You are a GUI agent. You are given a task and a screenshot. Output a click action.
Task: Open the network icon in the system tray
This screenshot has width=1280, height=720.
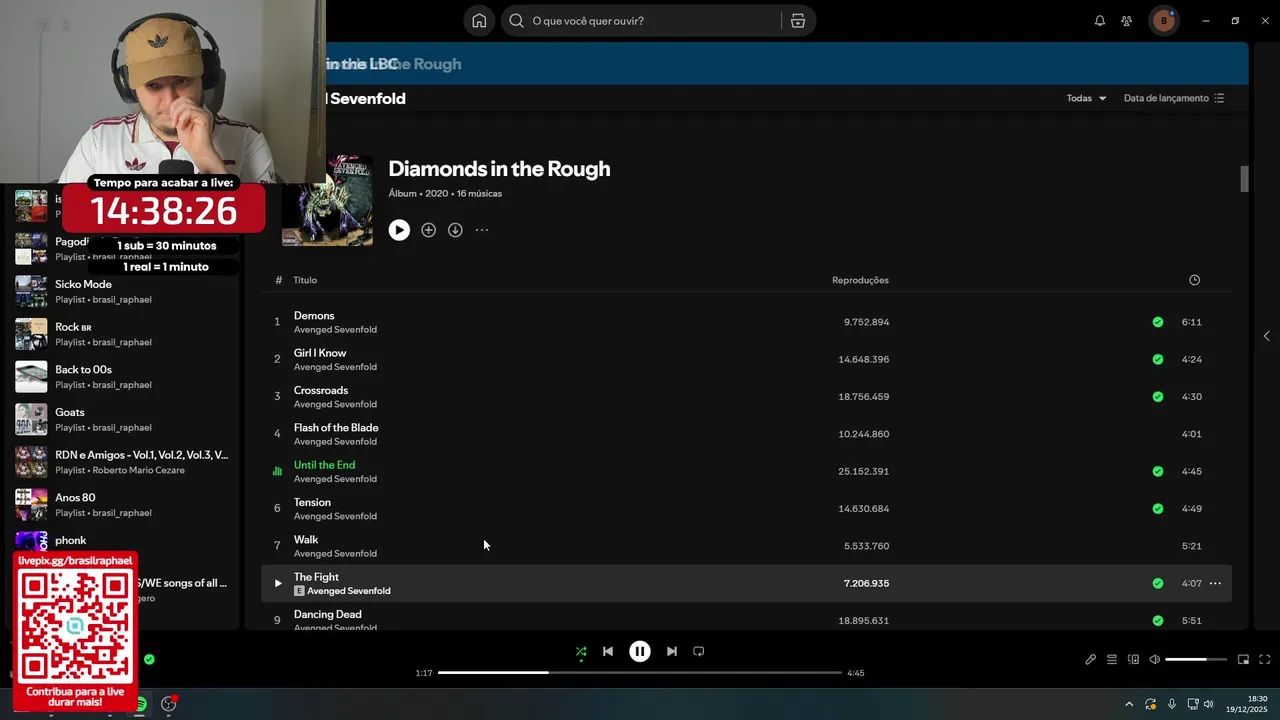1193,704
